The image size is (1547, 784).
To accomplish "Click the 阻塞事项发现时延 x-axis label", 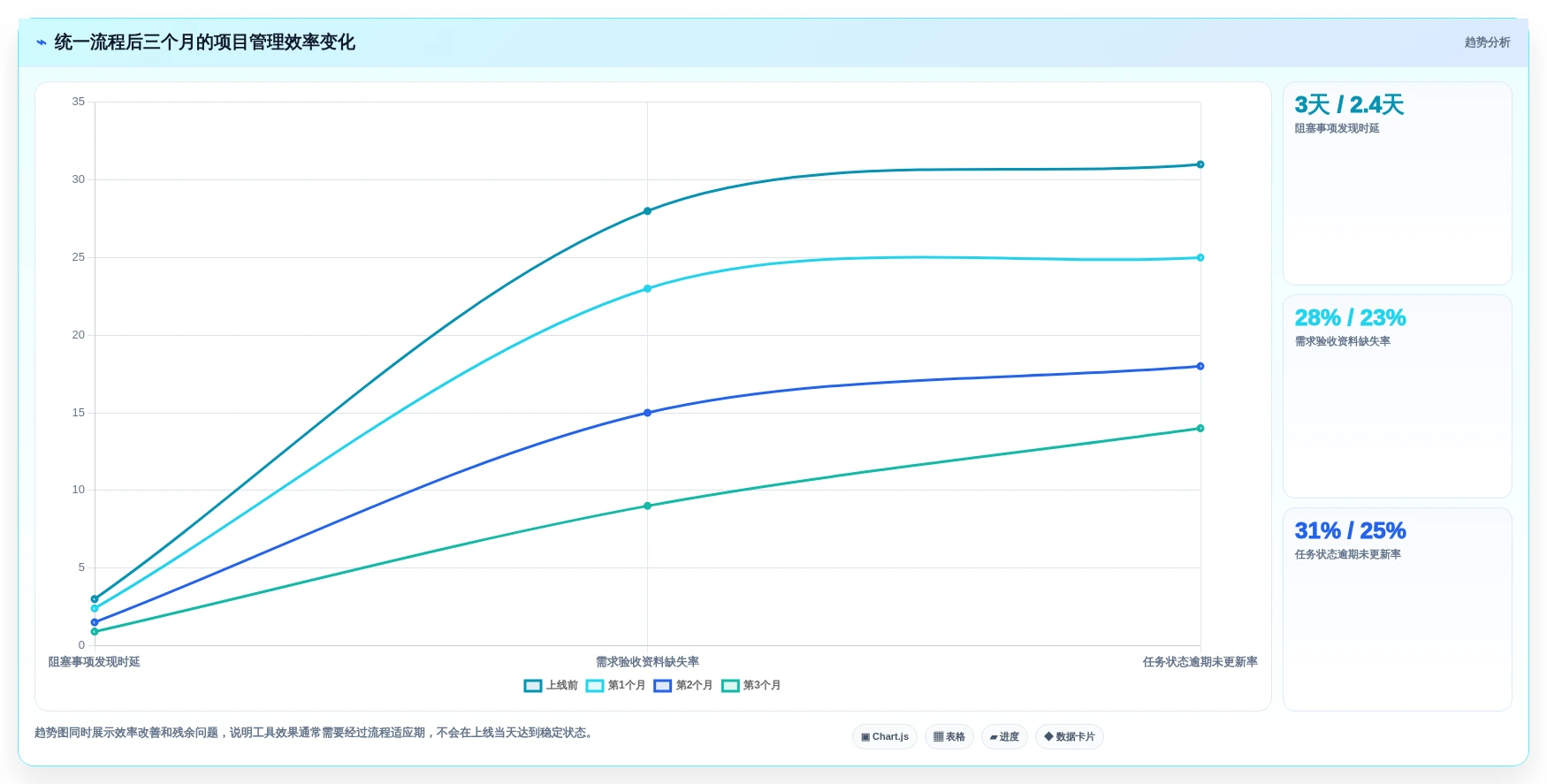I will tap(95, 662).
